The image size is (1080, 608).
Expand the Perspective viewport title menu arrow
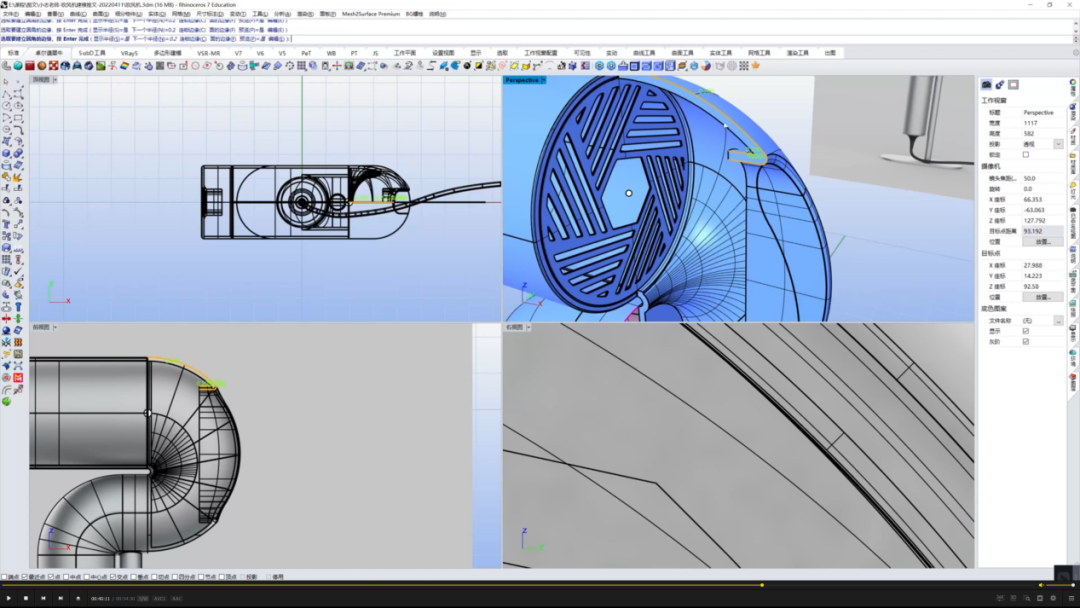pos(543,80)
